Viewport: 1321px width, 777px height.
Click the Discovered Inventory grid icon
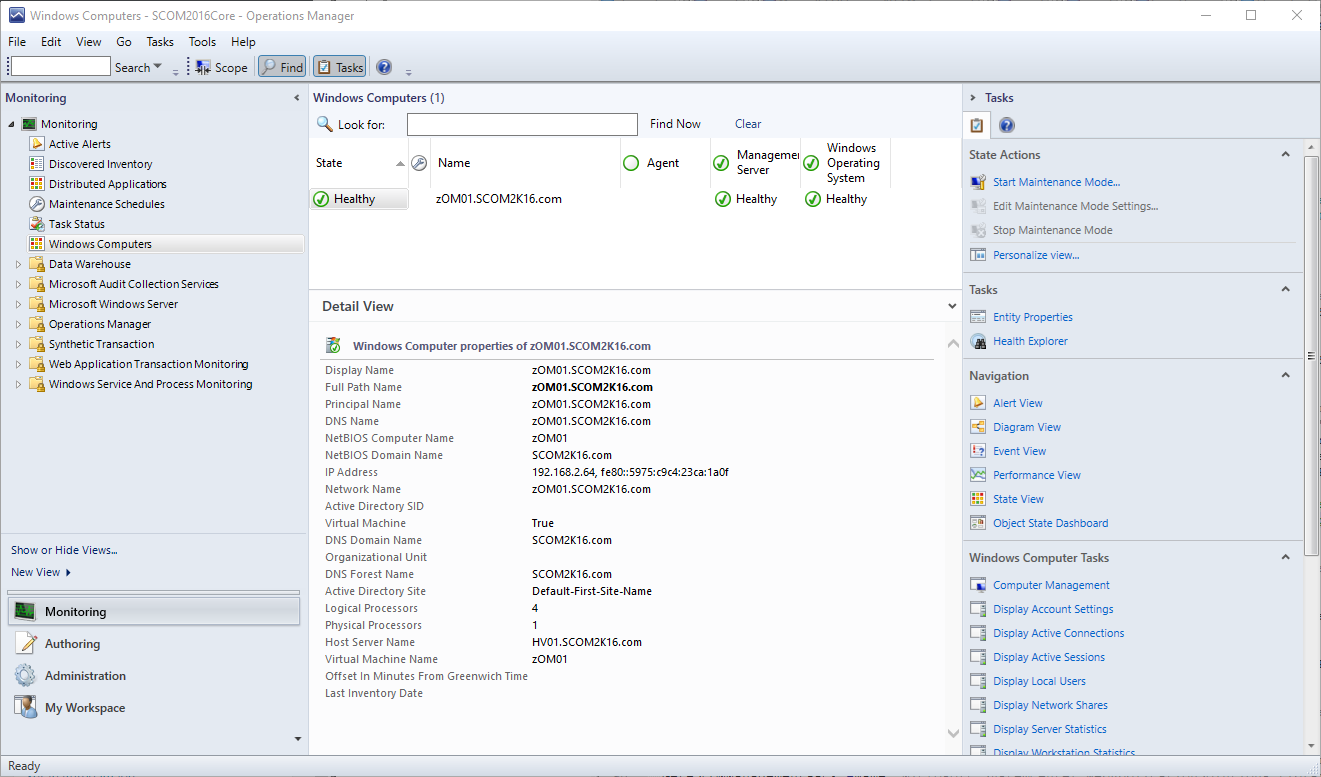click(x=37, y=164)
